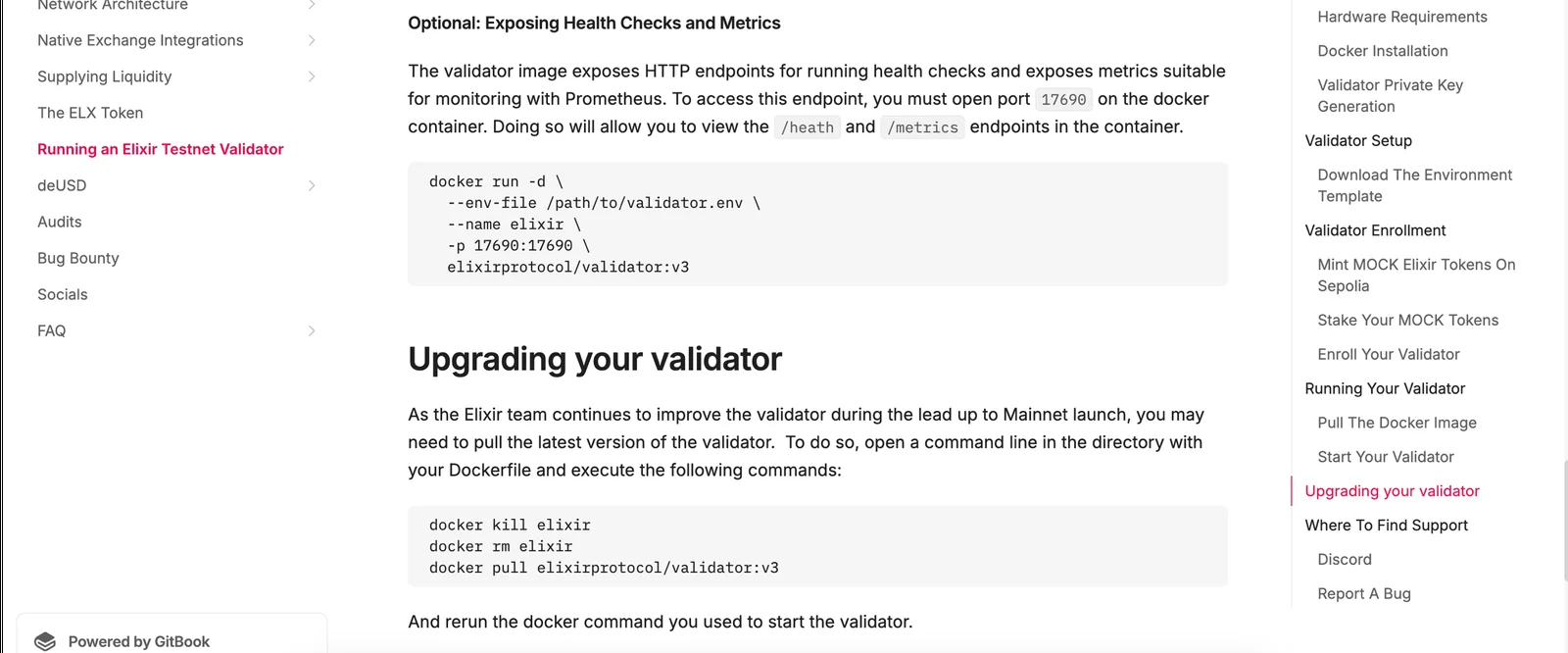Screen dimensions: 1568x653
Task: Open the Bug Bounty page
Action: point(78,258)
